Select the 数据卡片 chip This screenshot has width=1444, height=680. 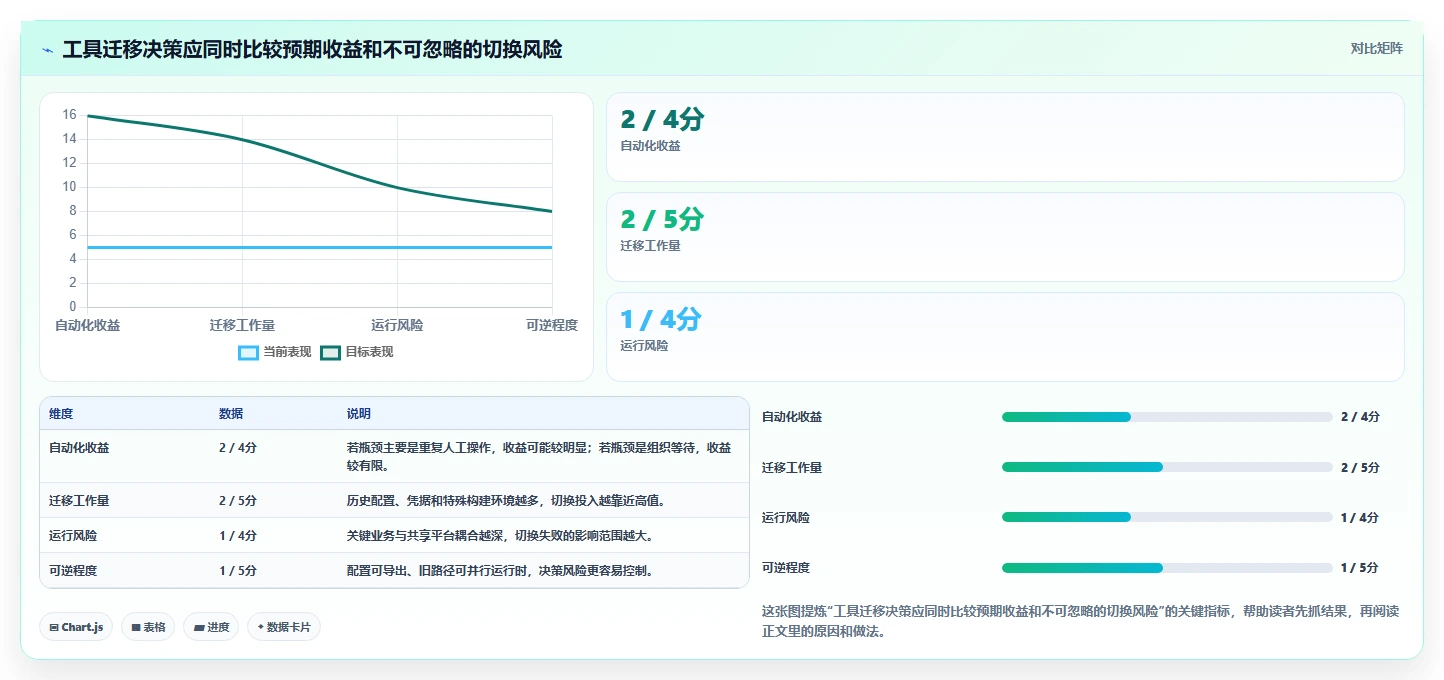point(284,627)
